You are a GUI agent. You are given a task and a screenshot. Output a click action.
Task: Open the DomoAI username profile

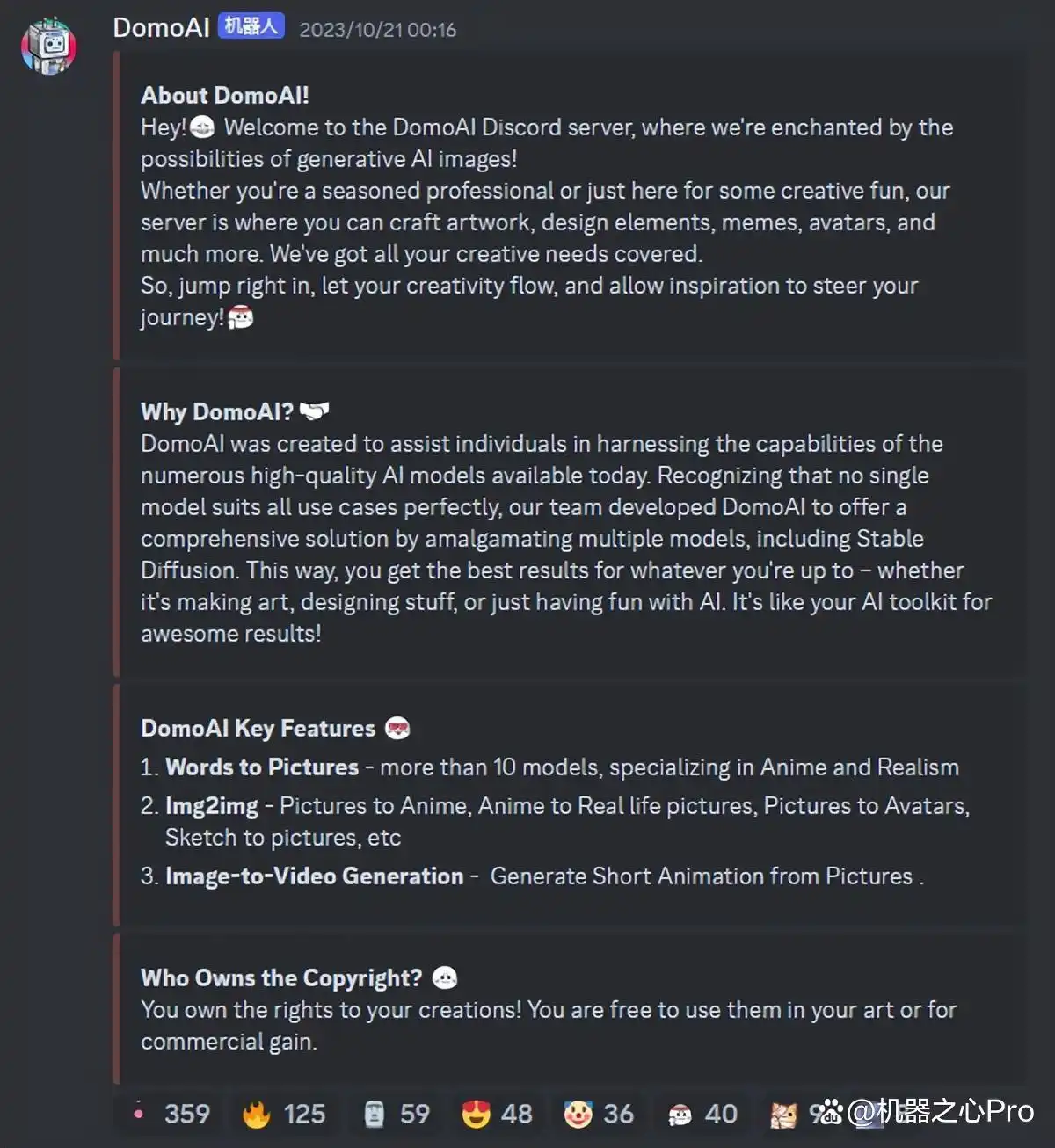click(x=162, y=28)
